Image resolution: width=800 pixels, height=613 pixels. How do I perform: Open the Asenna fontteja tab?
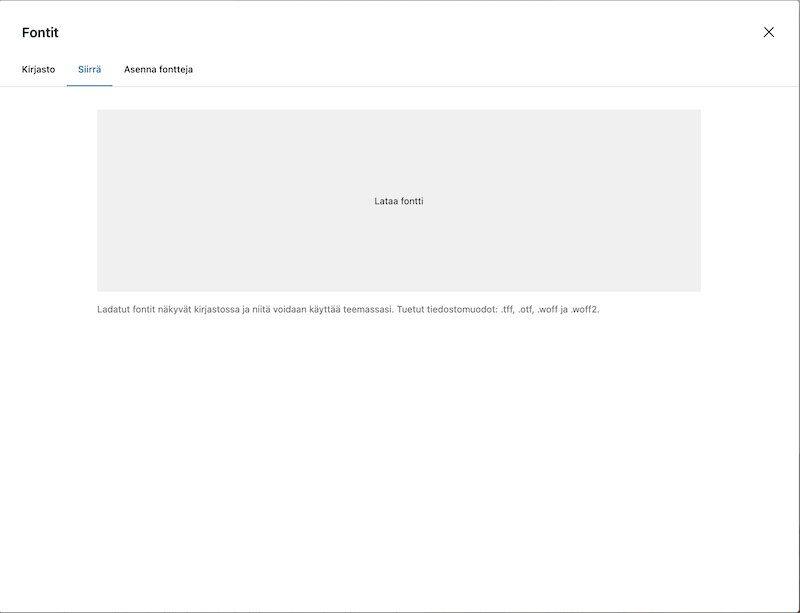pos(158,69)
